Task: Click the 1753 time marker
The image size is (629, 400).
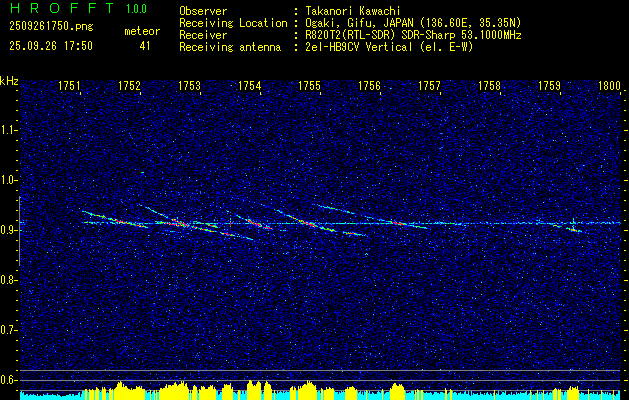Action: tap(189, 85)
